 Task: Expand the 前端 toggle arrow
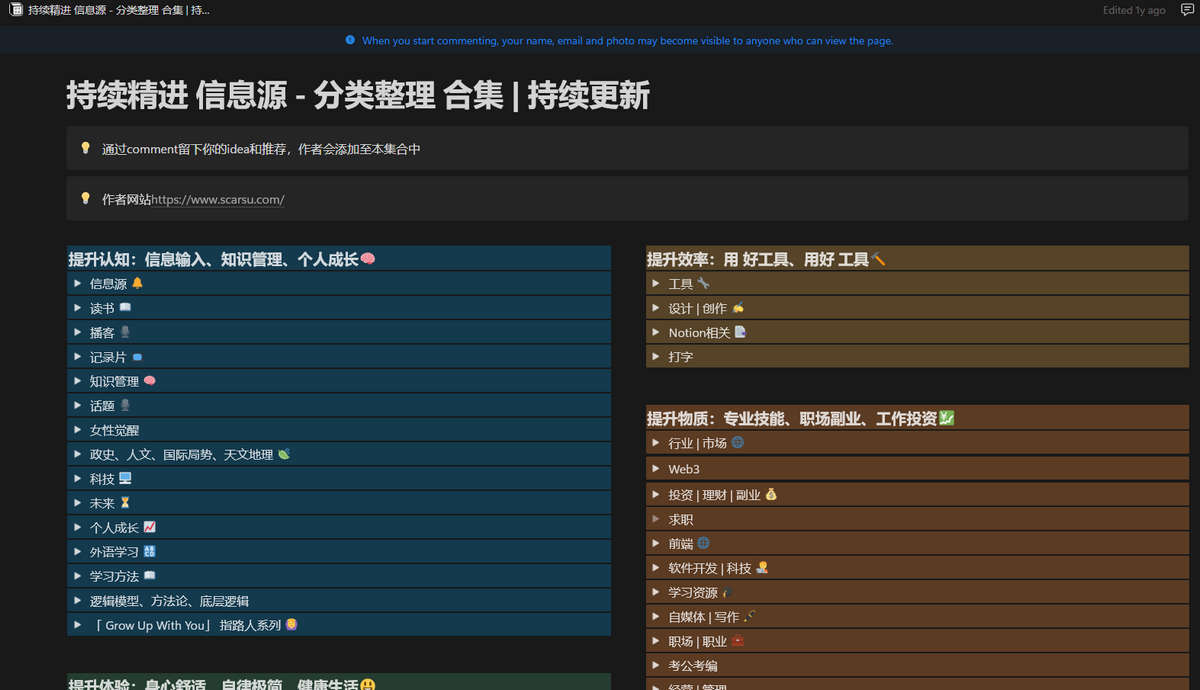coord(657,543)
